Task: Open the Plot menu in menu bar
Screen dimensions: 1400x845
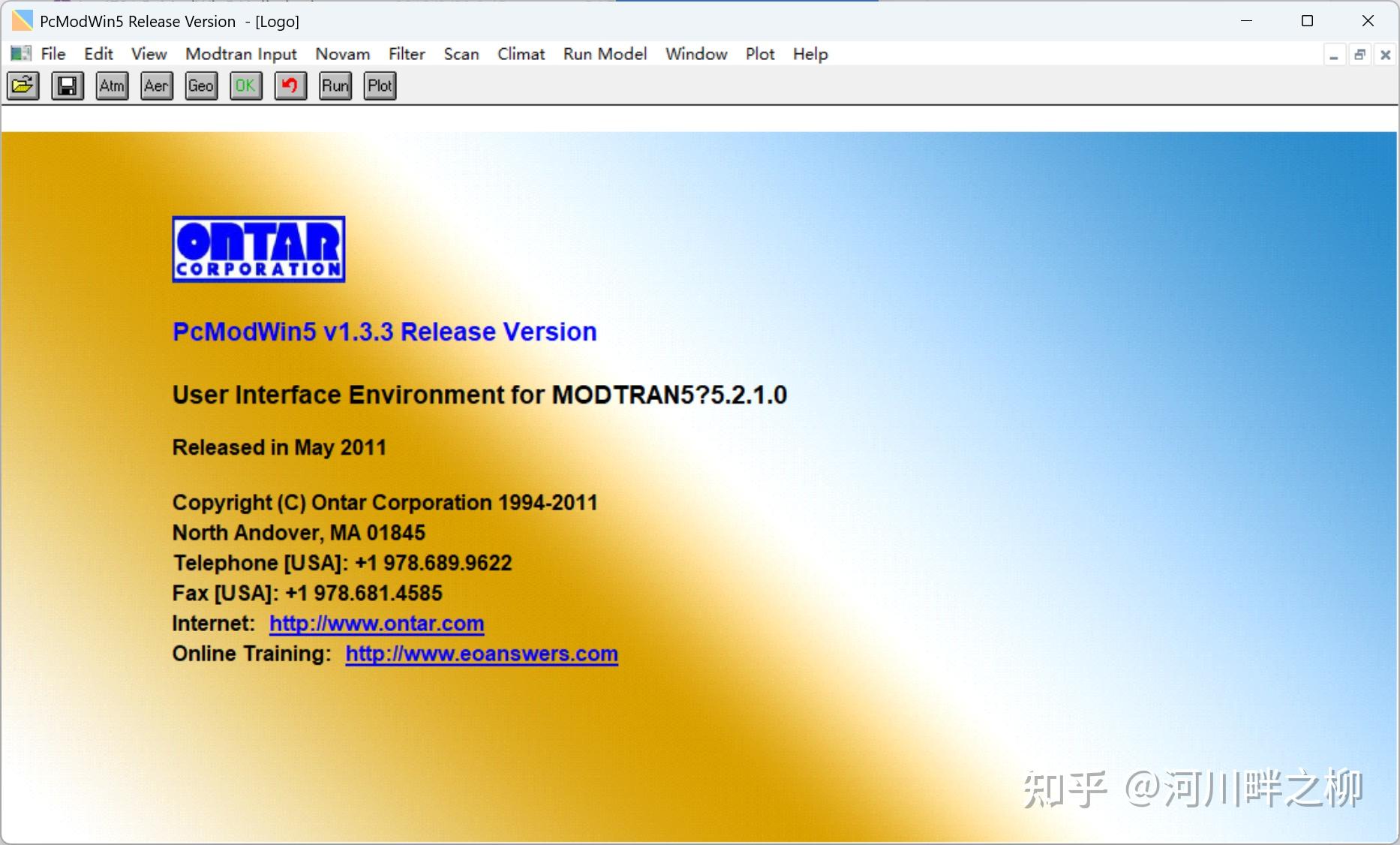Action: click(760, 54)
